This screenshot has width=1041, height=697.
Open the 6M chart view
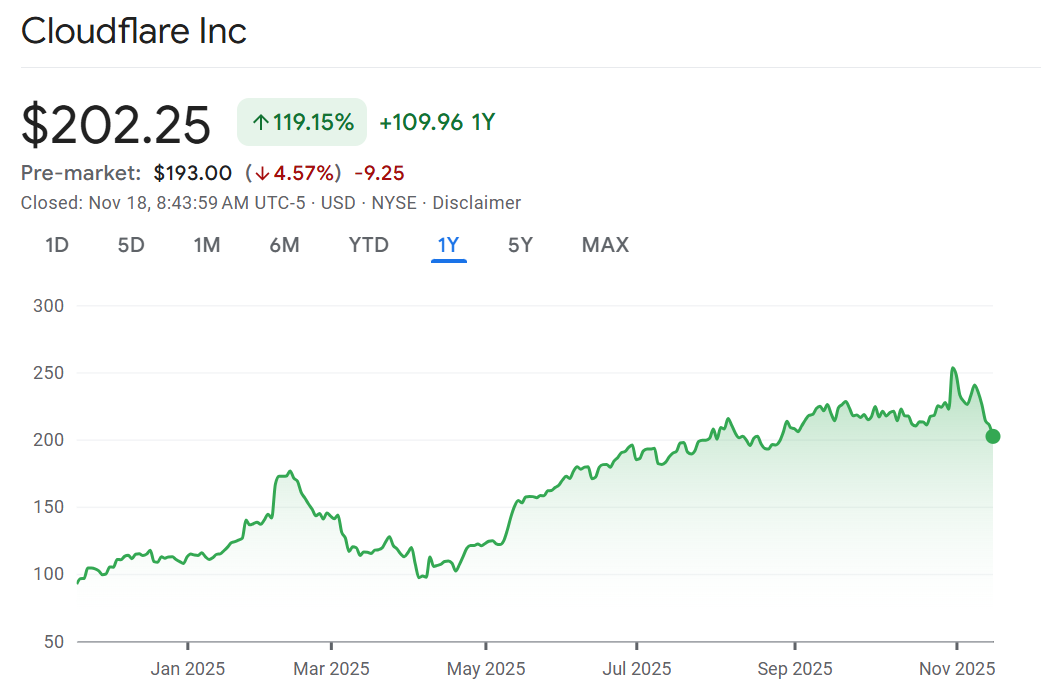284,245
